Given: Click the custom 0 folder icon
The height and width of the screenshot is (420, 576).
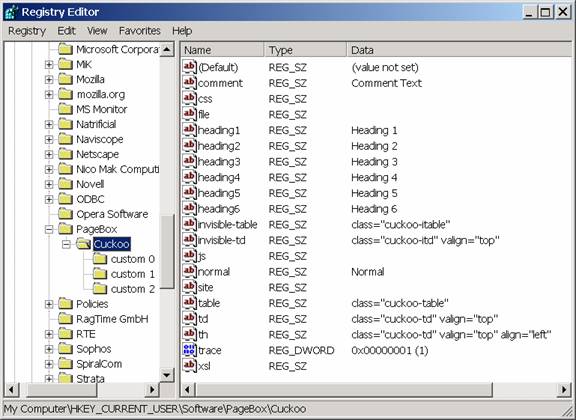Looking at the screenshot, I should pos(100,259).
